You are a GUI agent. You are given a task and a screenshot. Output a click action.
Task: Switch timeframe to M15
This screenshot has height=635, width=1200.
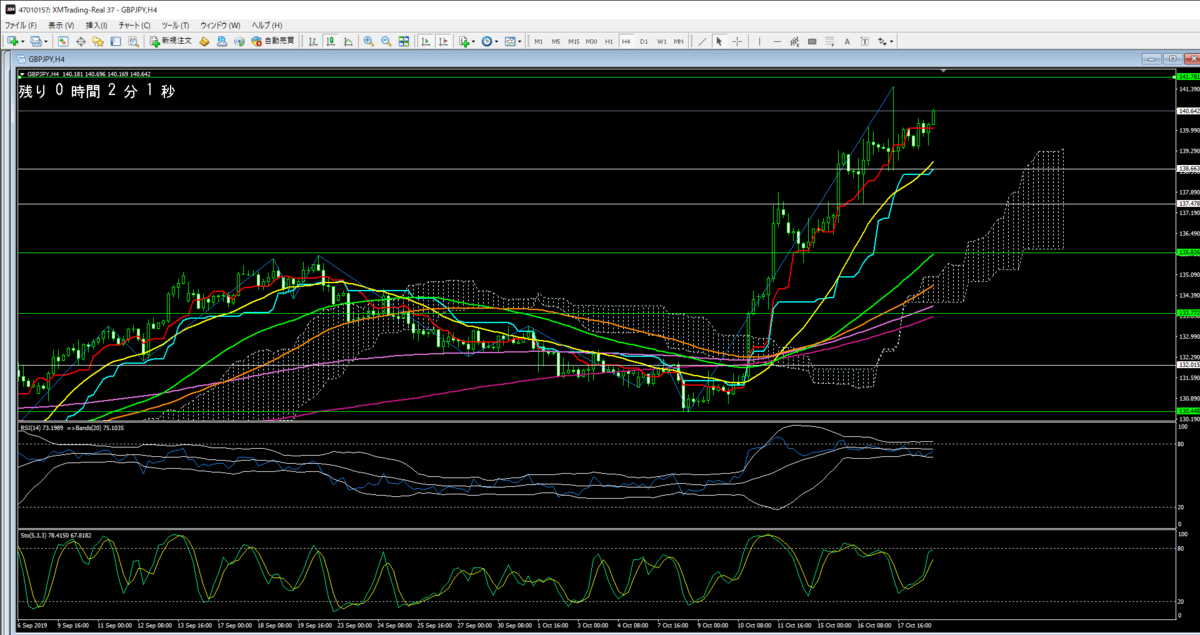(x=573, y=41)
